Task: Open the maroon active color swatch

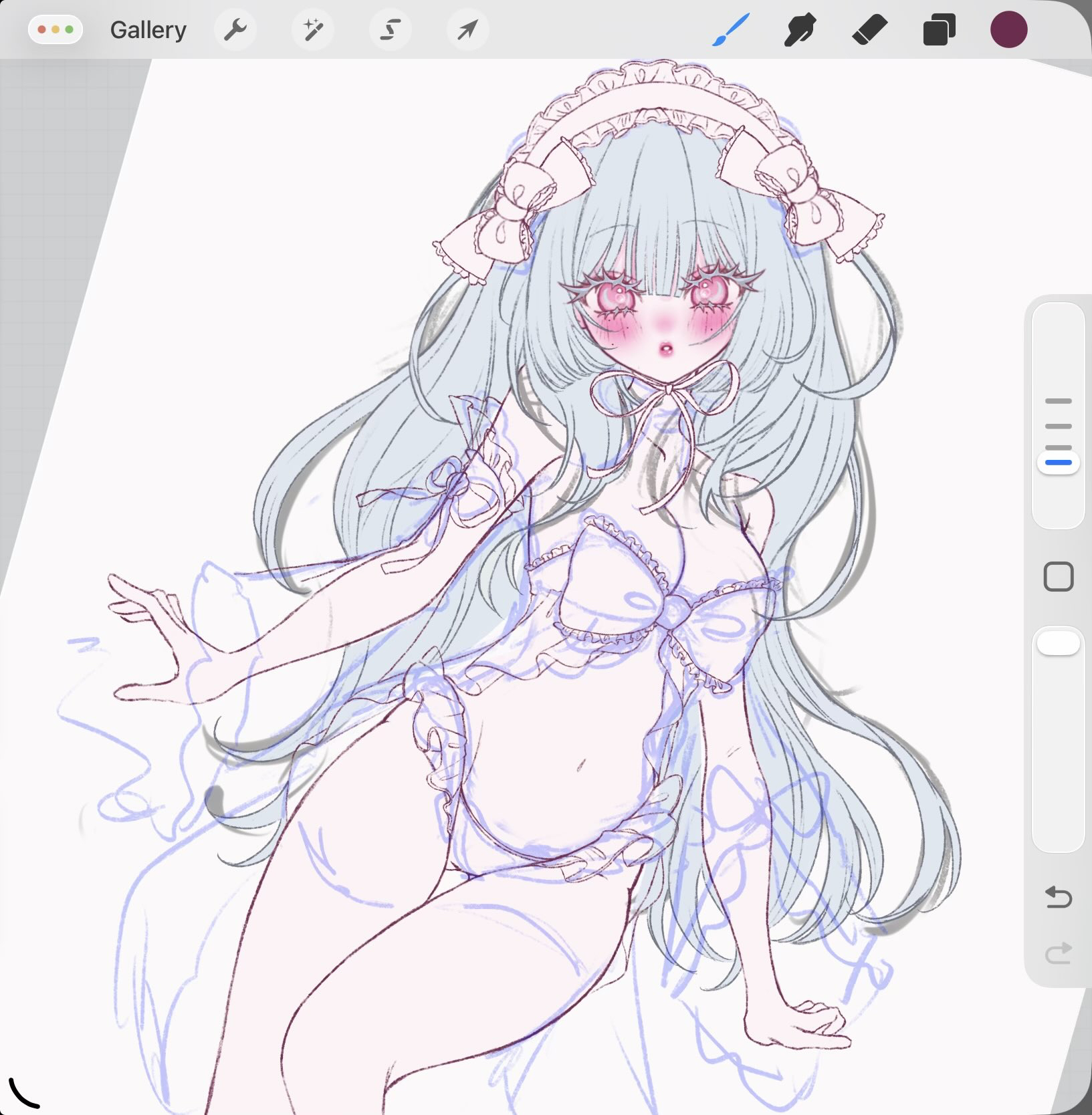Action: [1008, 30]
